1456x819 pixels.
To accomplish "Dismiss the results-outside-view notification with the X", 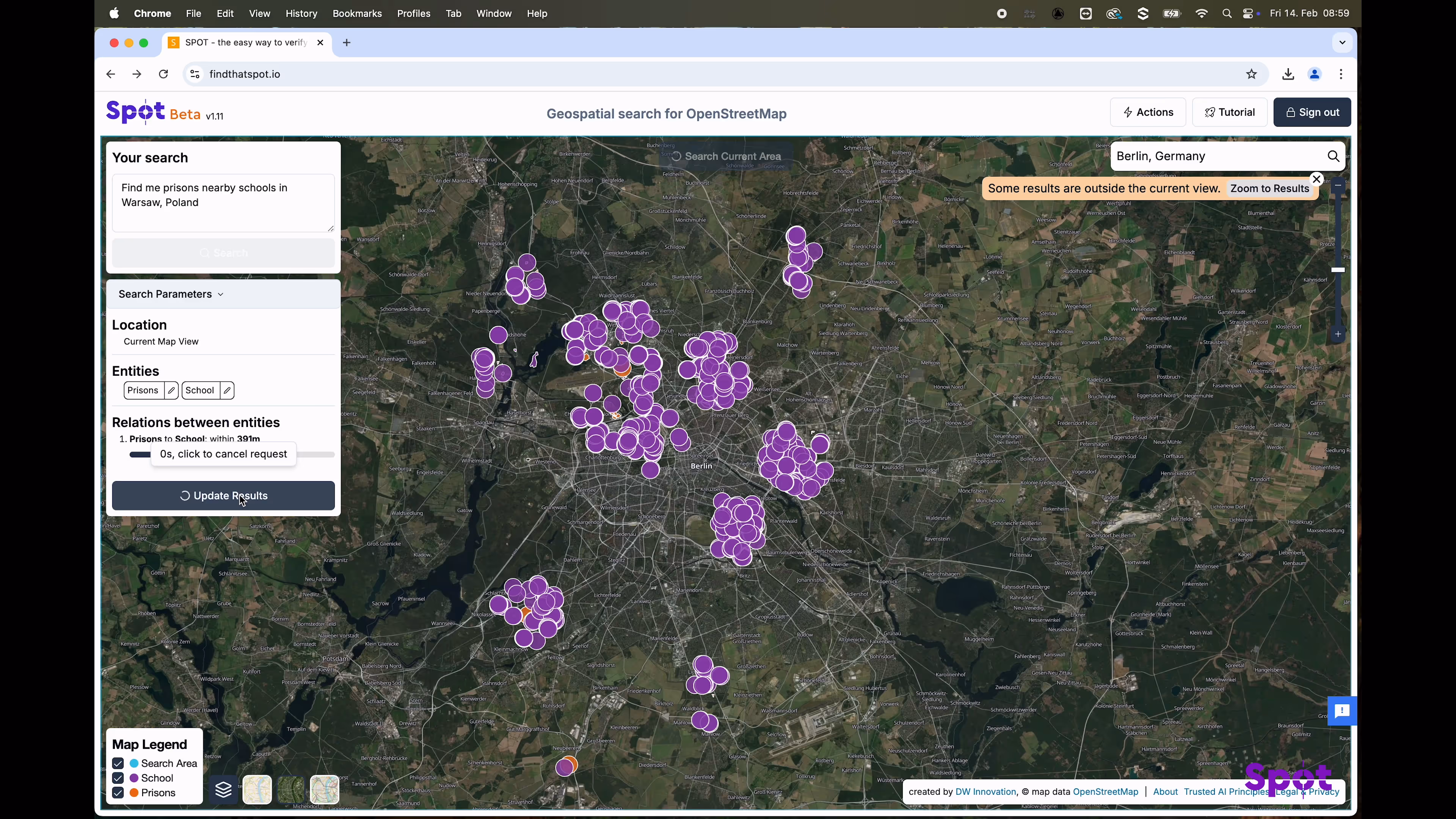I will click(1316, 179).
